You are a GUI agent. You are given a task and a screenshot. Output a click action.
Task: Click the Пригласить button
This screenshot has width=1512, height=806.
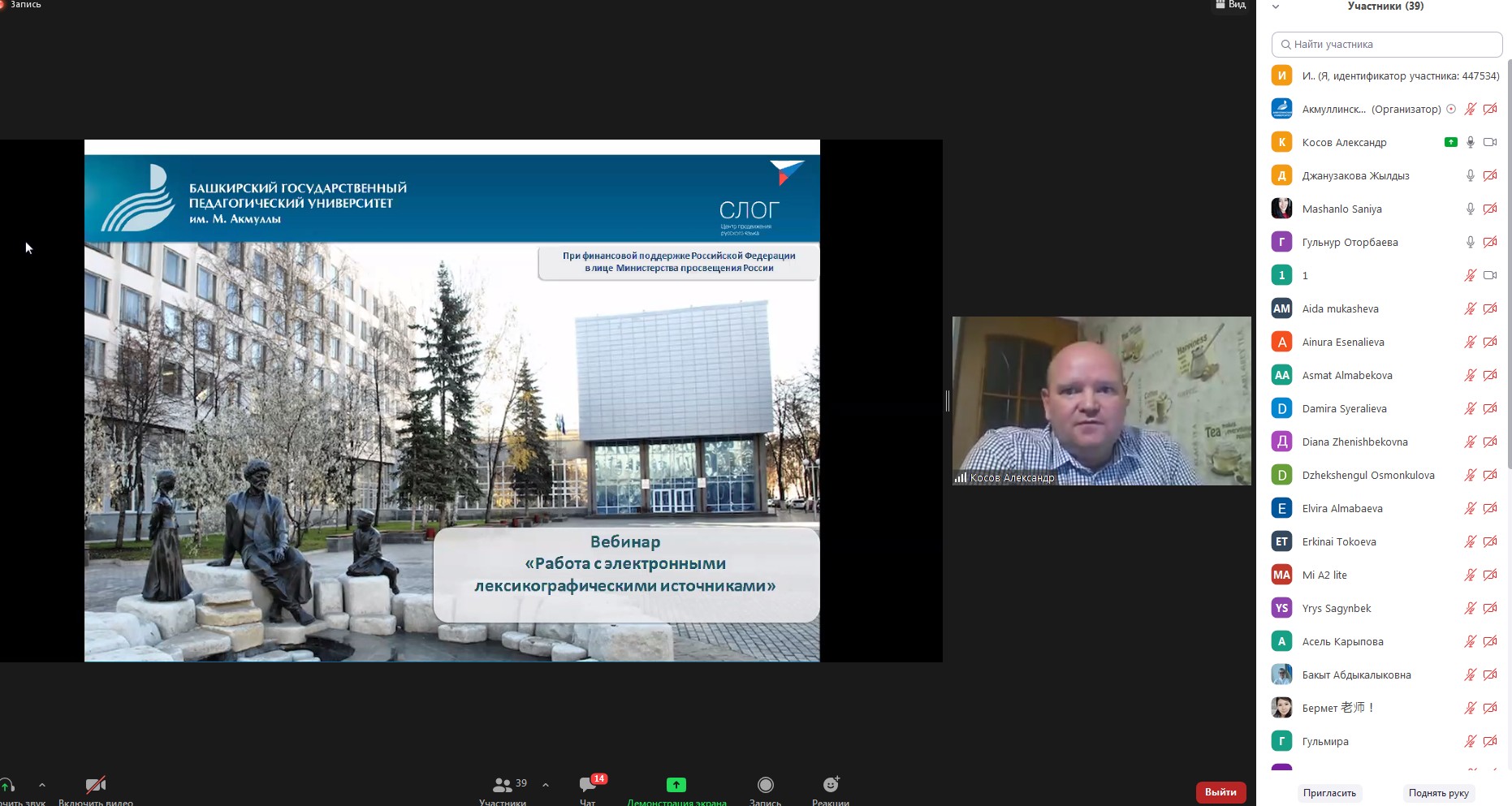coord(1329,793)
